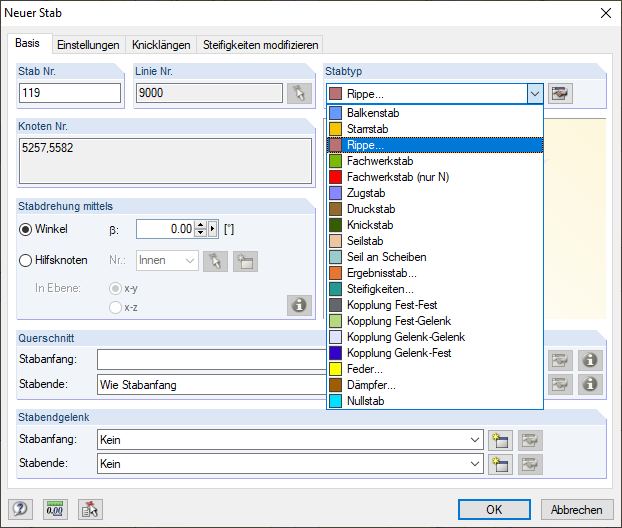This screenshot has height=528, width=622.
Task: Confirm dialog with OK button
Action: [x=494, y=509]
